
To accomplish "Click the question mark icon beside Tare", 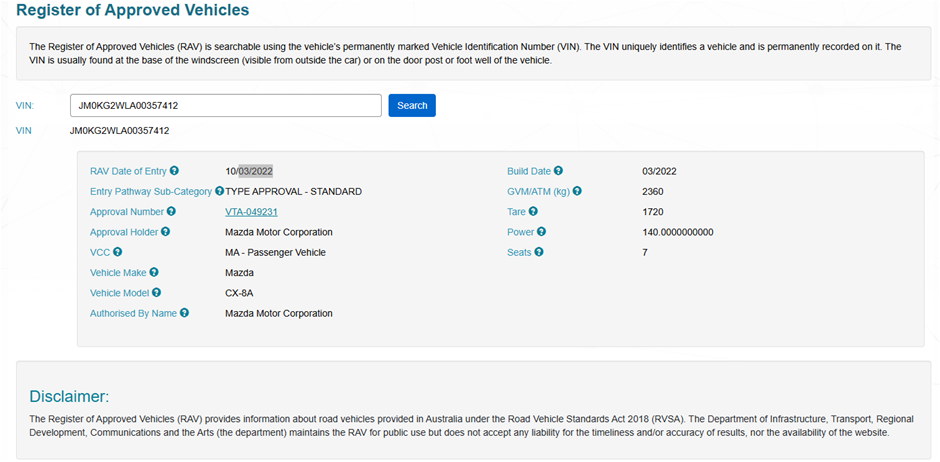I will tap(533, 212).
